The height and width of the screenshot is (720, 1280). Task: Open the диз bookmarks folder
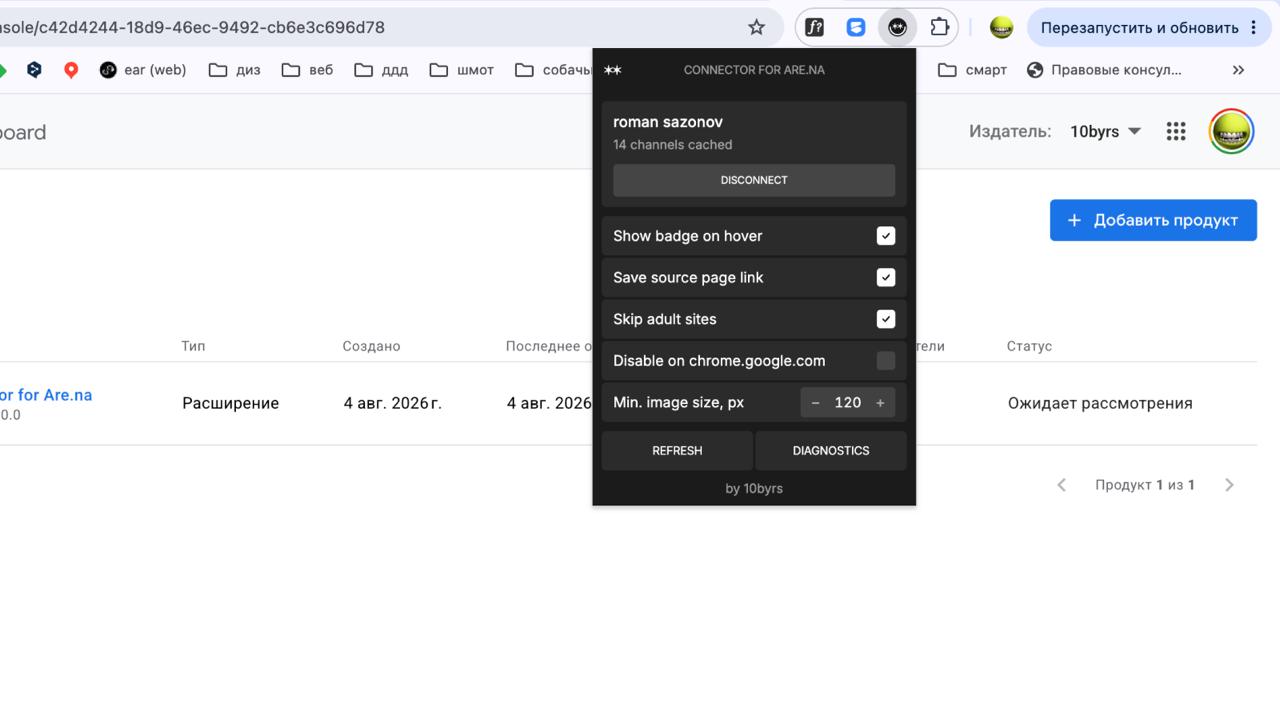(235, 70)
